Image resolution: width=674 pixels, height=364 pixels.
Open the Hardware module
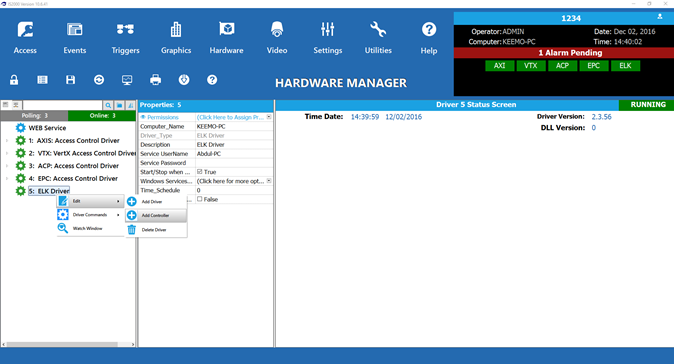(x=227, y=38)
